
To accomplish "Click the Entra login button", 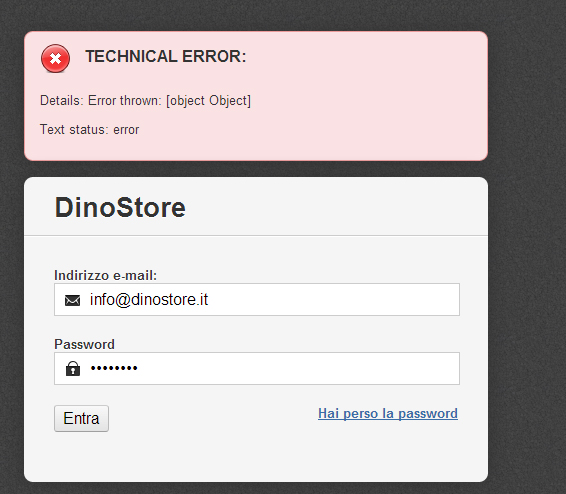I will (x=81, y=419).
